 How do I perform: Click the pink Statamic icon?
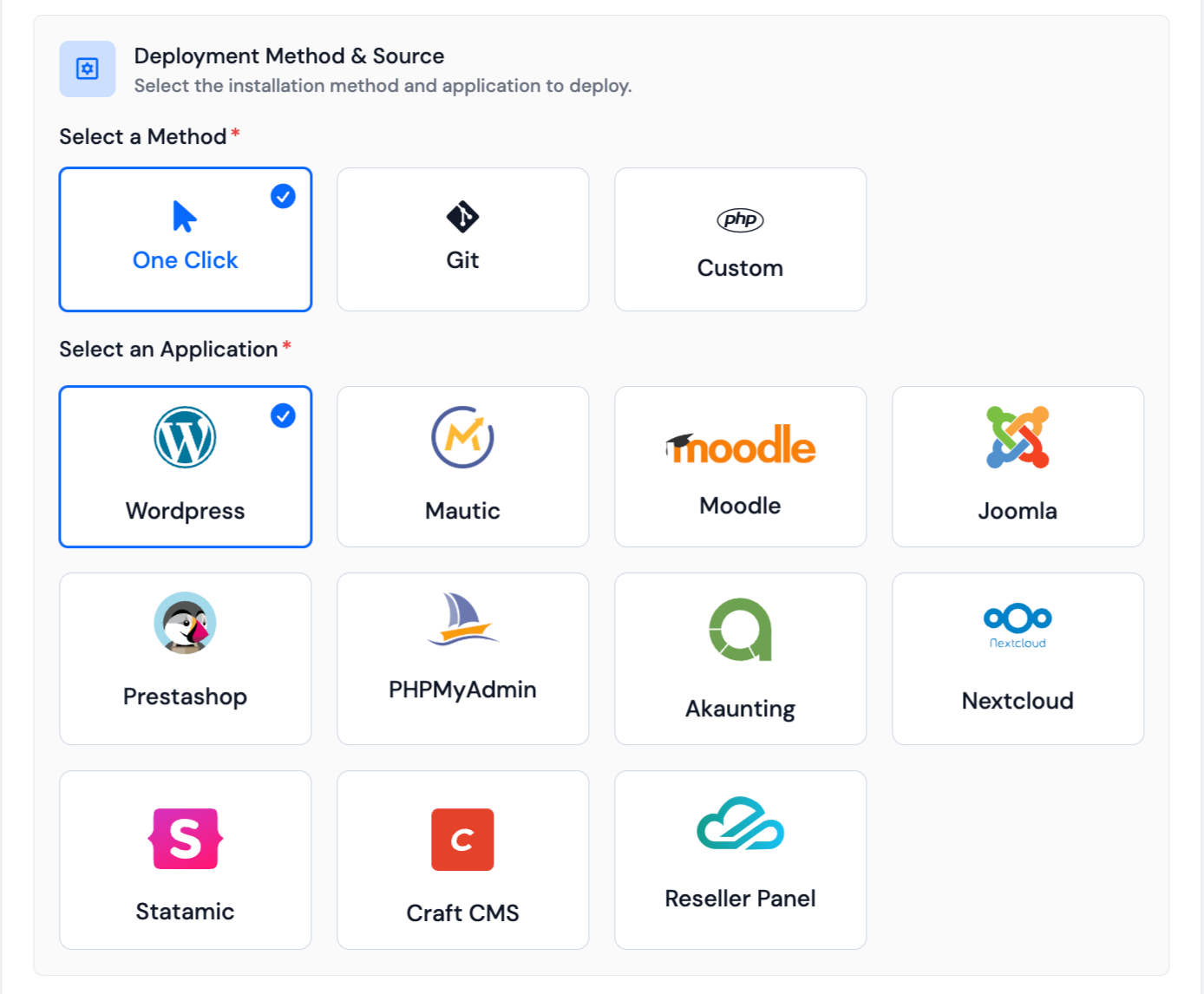tap(185, 839)
